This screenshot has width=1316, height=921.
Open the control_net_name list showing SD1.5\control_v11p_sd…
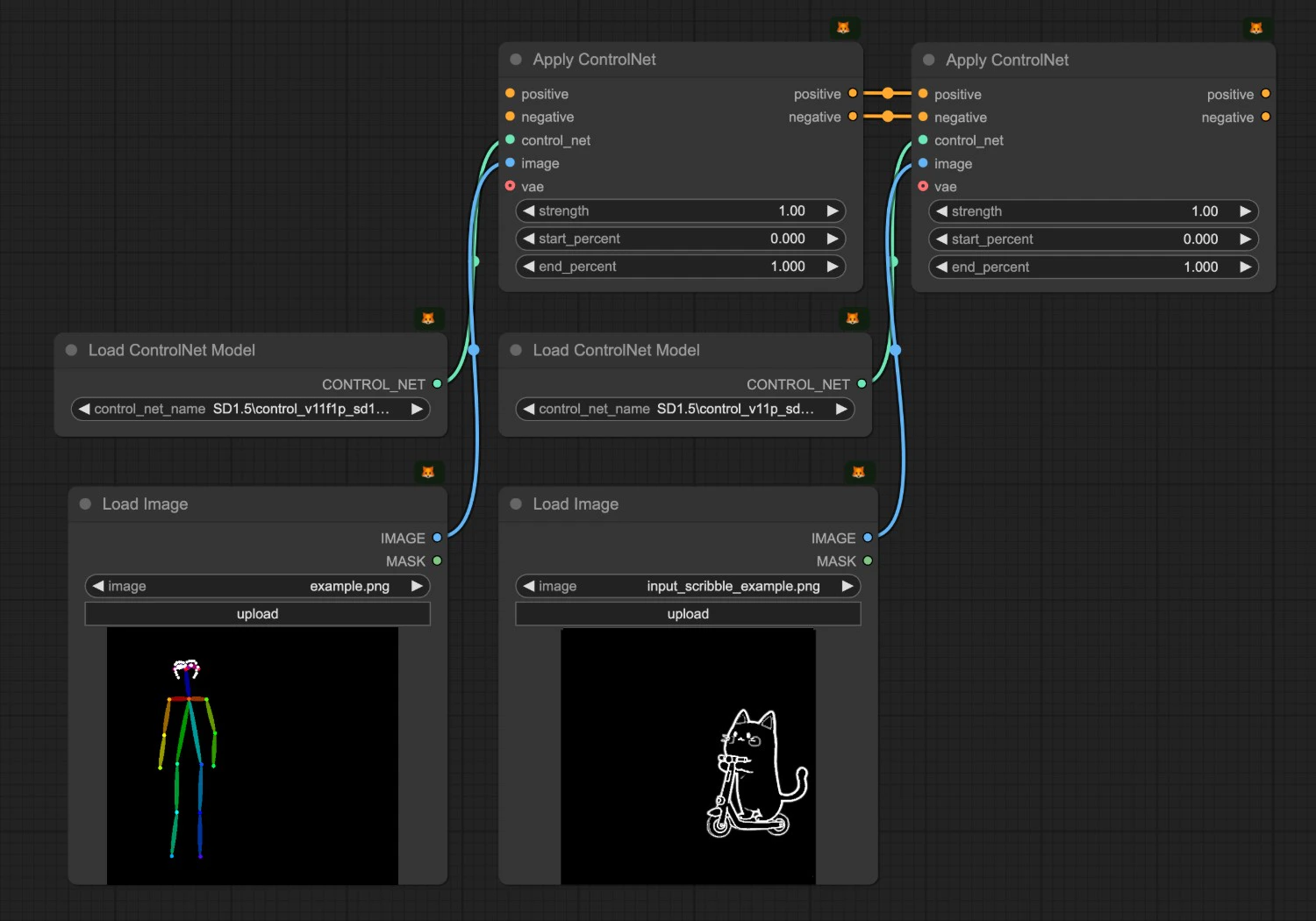tap(685, 409)
